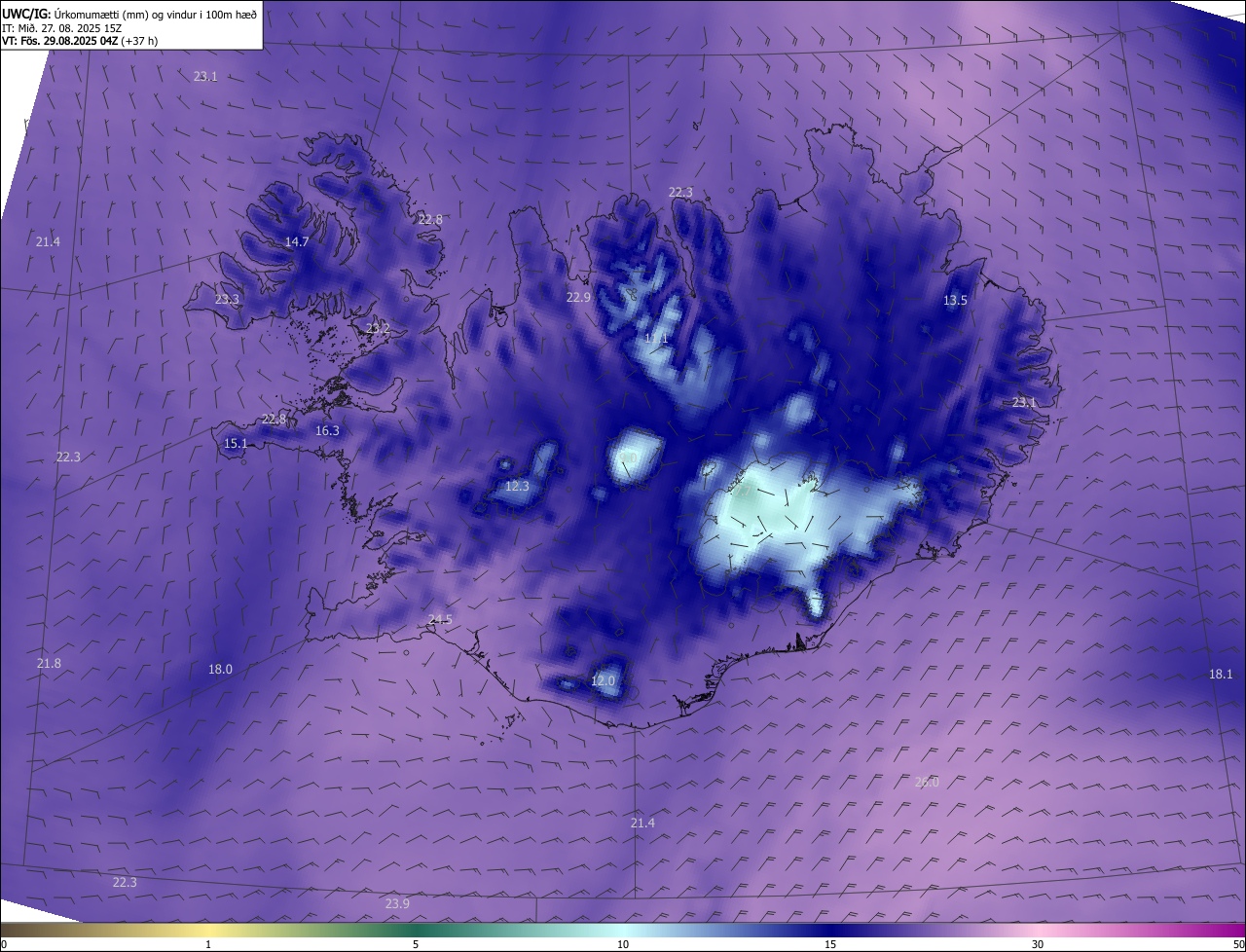Select the map value '23.3'
This screenshot has width=1246, height=952.
227,299
